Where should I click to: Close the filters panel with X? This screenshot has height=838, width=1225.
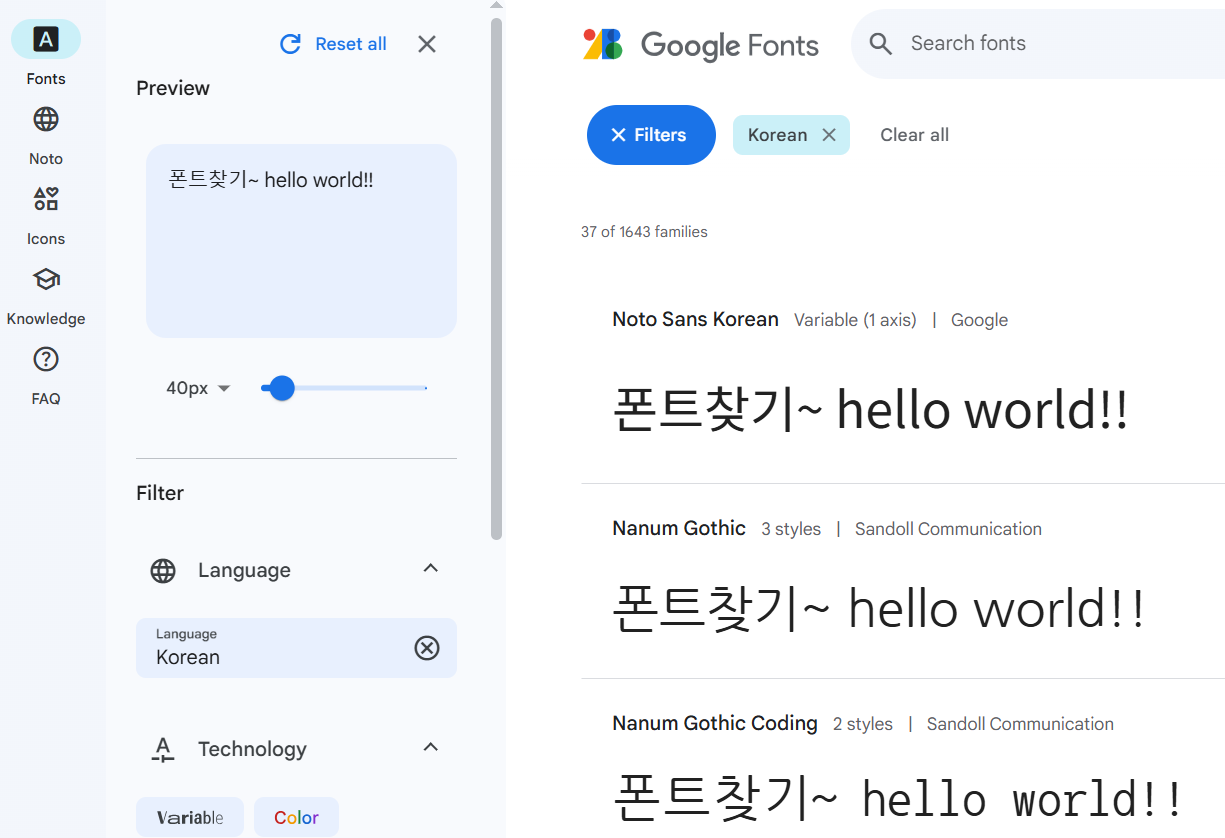click(427, 44)
